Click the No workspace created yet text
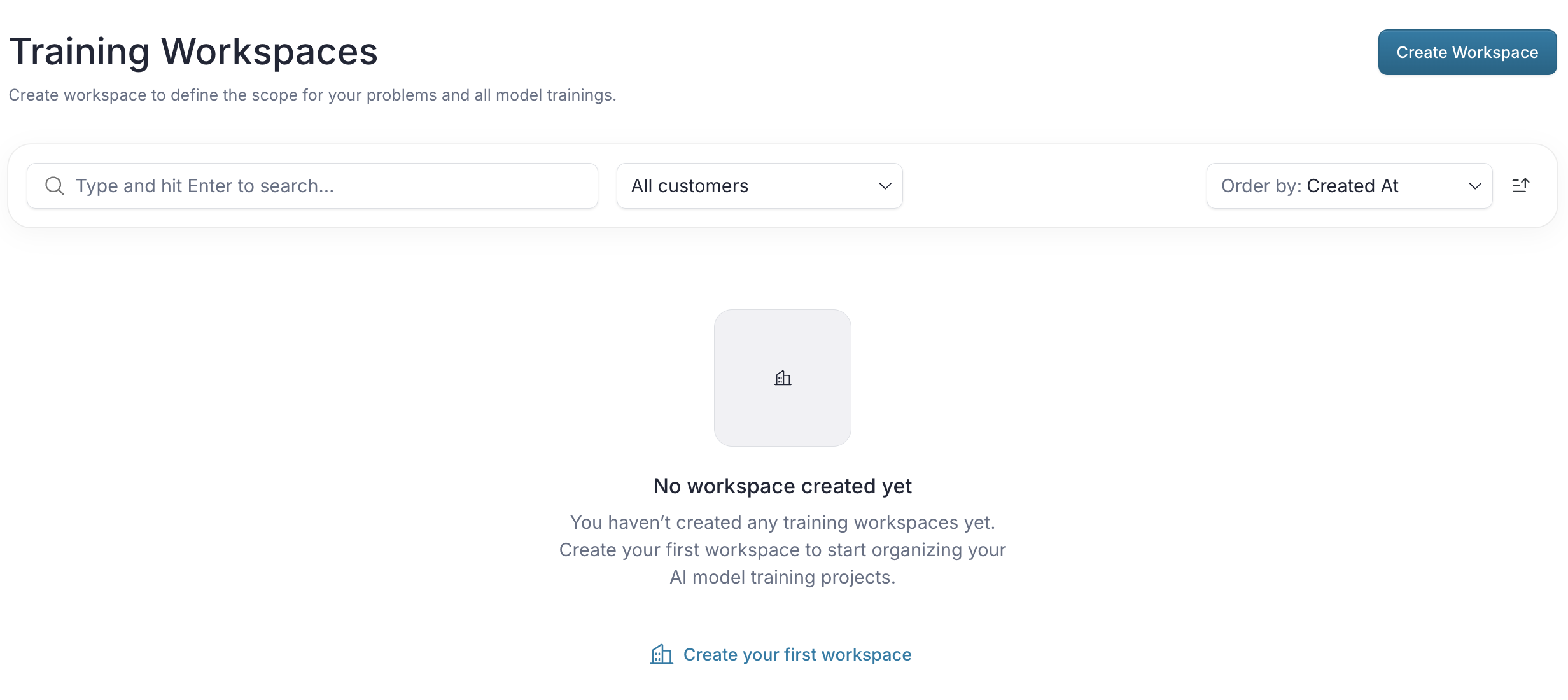The height and width of the screenshot is (700, 1568). click(x=782, y=486)
